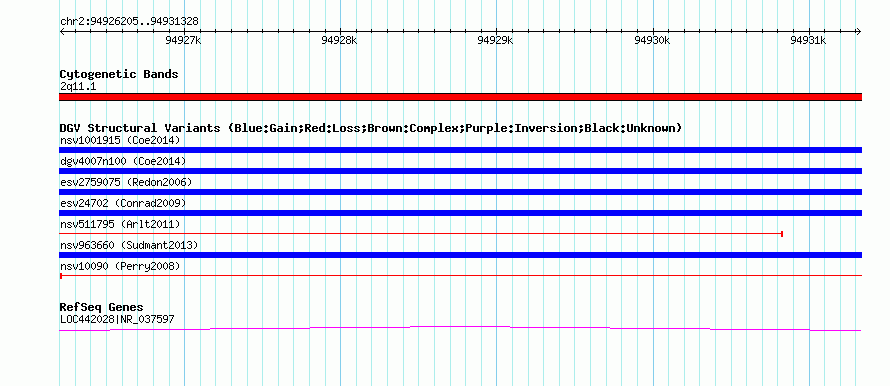Select the magenta LOC442028 gene line
The height and width of the screenshot is (386, 890).
tap(460, 328)
